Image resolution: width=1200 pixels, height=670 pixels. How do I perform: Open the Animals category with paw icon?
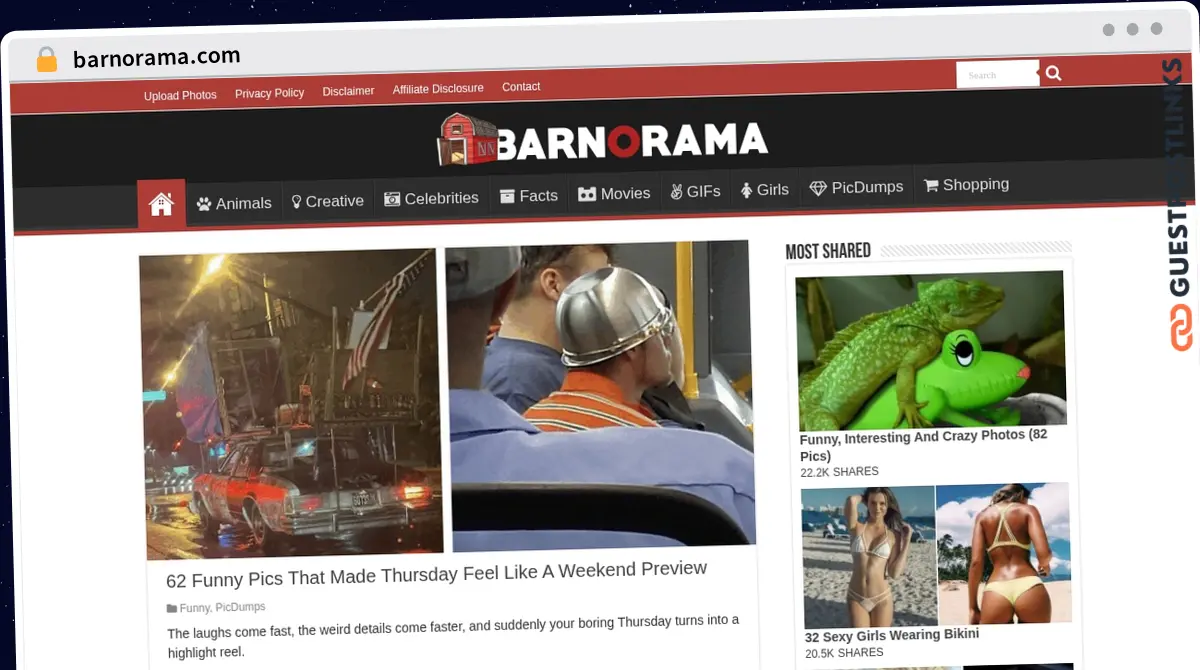[x=234, y=203]
